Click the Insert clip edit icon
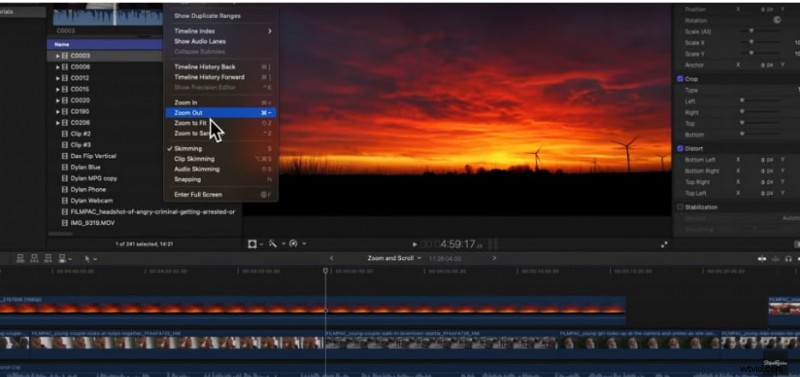Viewport: 800px width, 377px height. [34, 259]
